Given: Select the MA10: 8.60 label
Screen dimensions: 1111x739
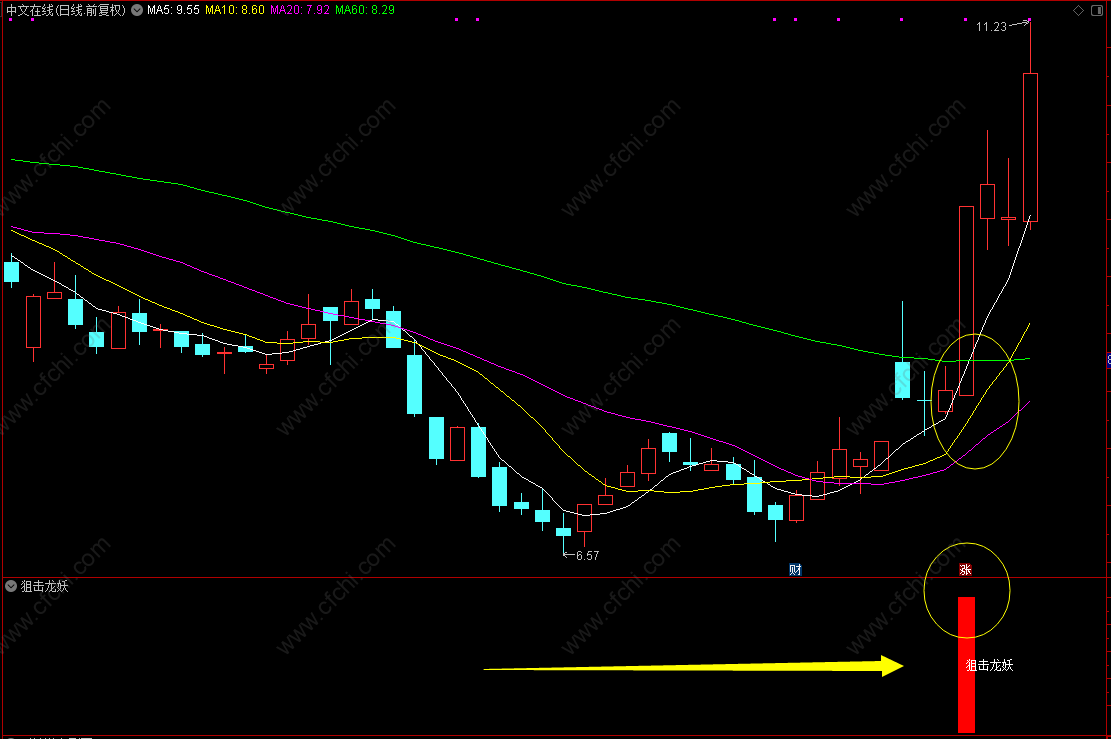Looking at the screenshot, I should (235, 10).
